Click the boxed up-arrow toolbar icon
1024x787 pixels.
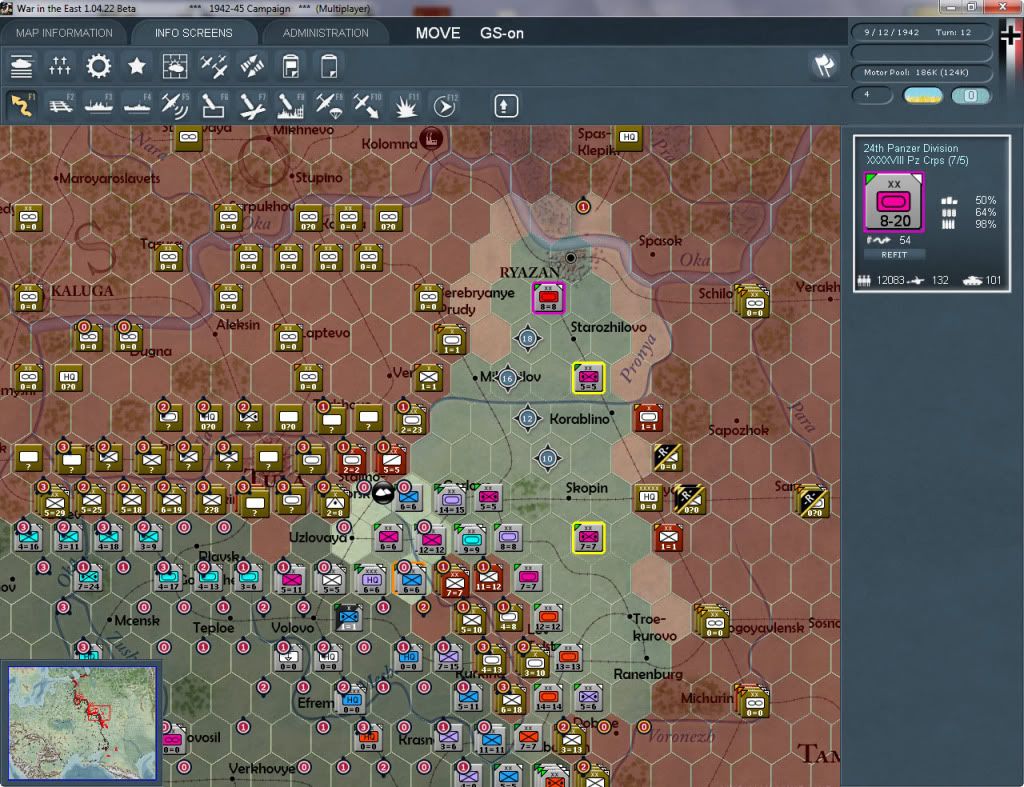505,106
